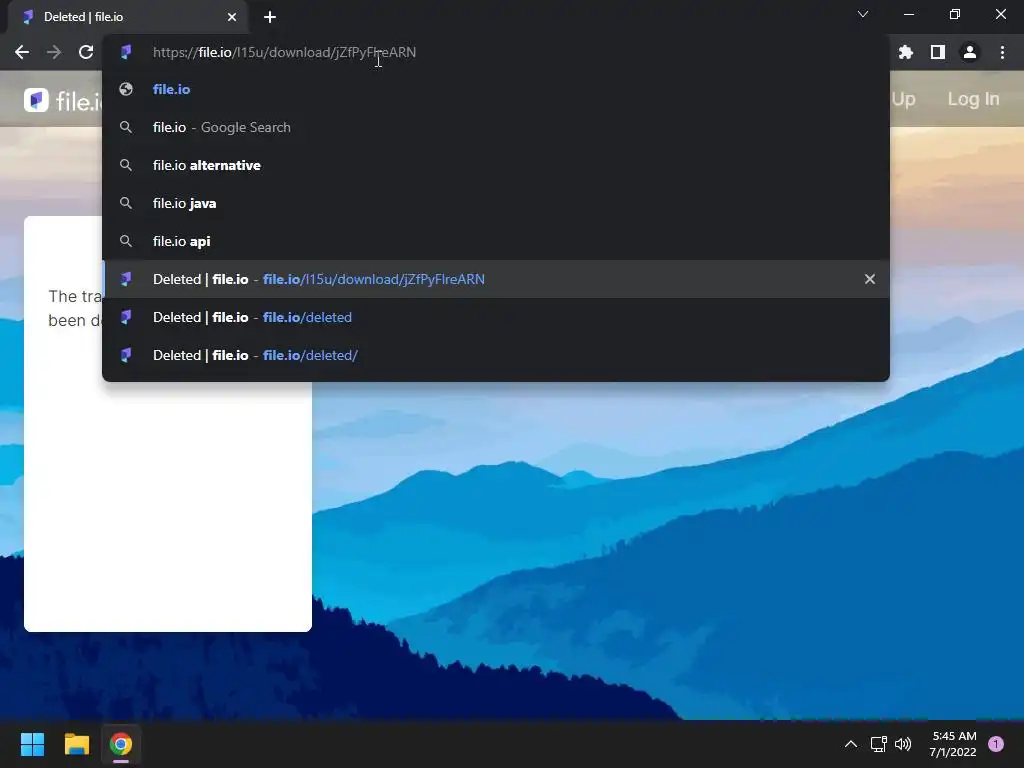Click the Chrome taskbar icon
1024x768 pixels.
point(121,744)
